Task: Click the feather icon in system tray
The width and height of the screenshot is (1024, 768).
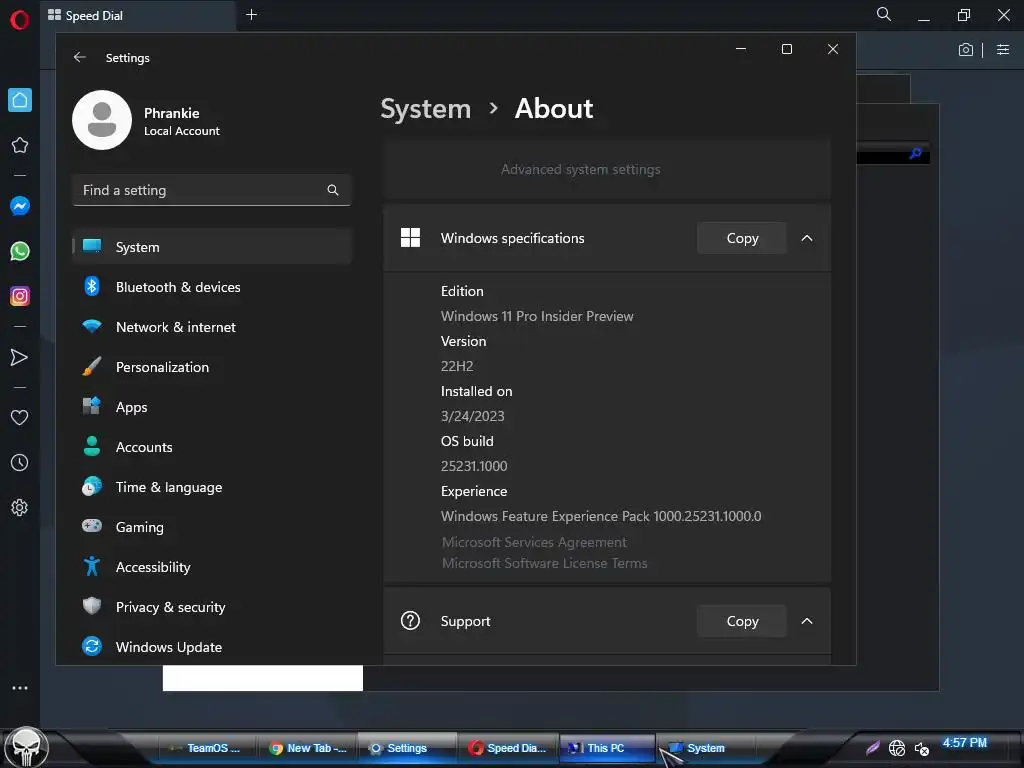Action: point(872,748)
